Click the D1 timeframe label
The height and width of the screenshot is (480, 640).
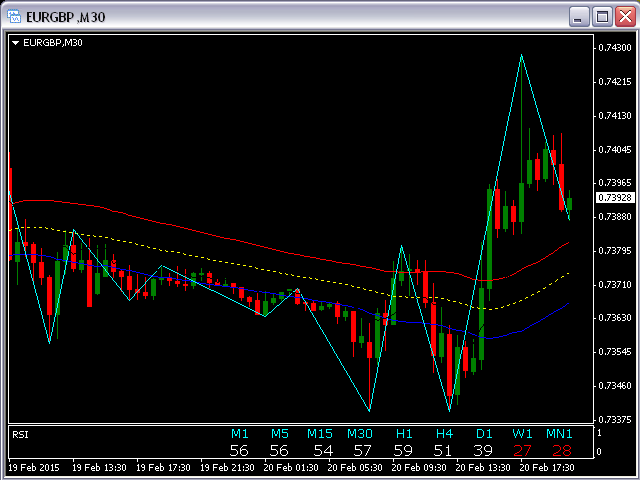pos(484,433)
